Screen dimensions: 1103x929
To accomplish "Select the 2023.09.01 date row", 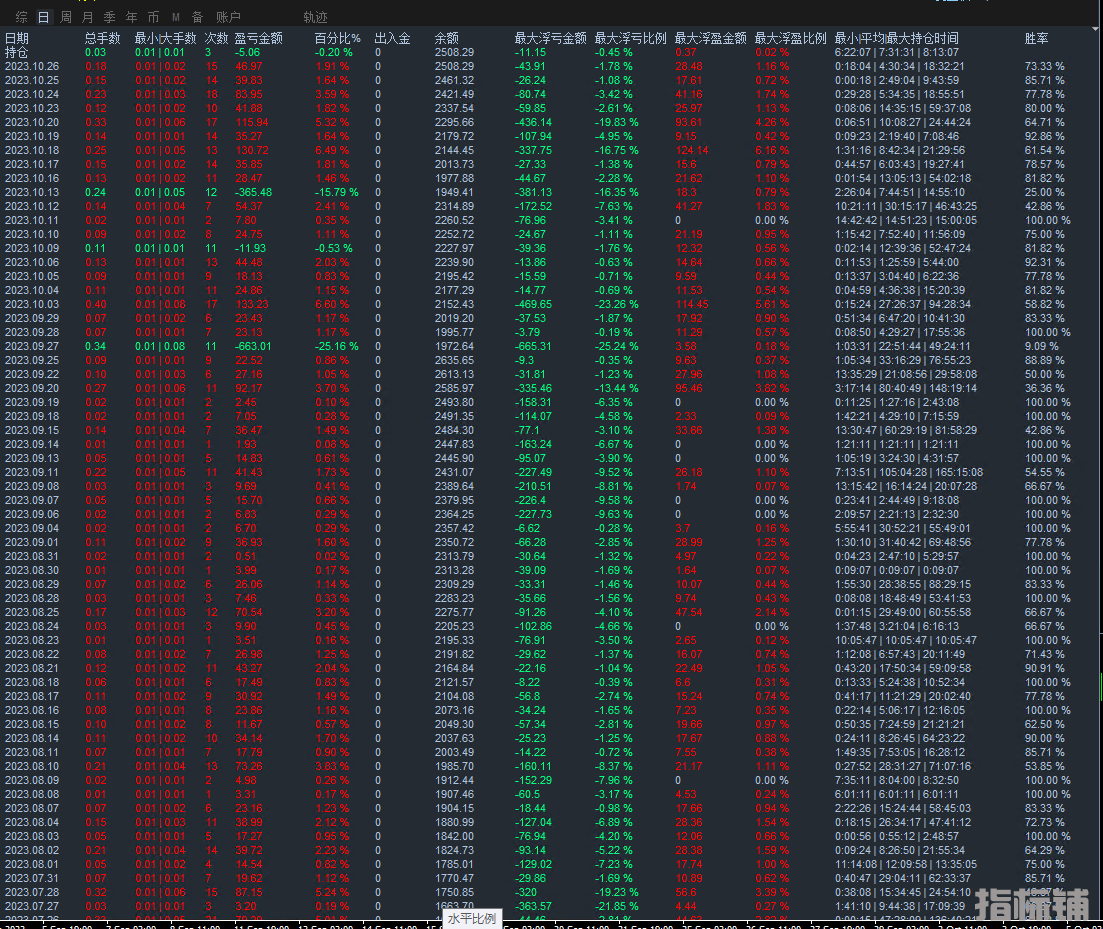I will pyautogui.click(x=32, y=542).
